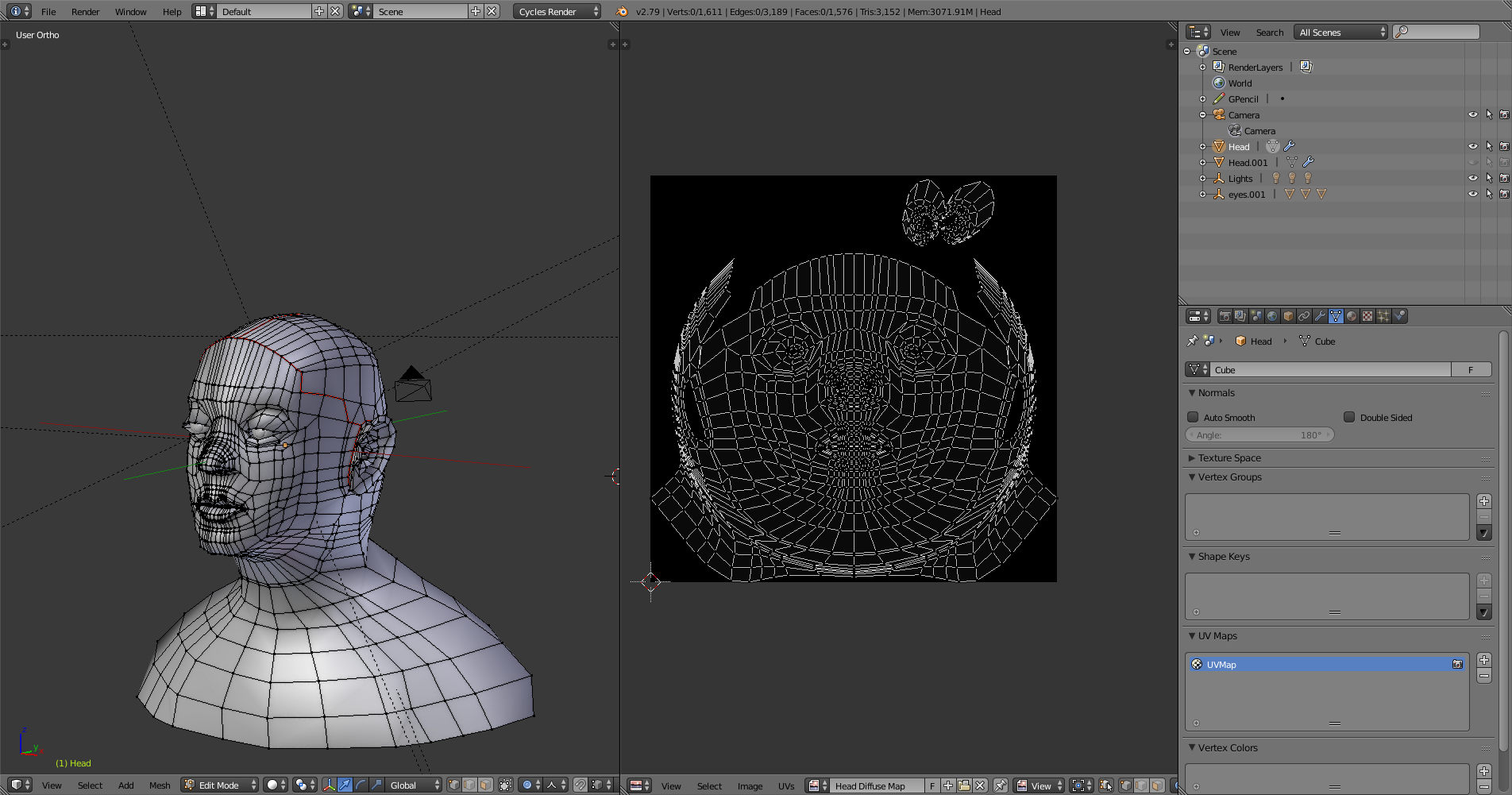Open the Object Data tab (triangle mesh icon)

coord(1336,316)
